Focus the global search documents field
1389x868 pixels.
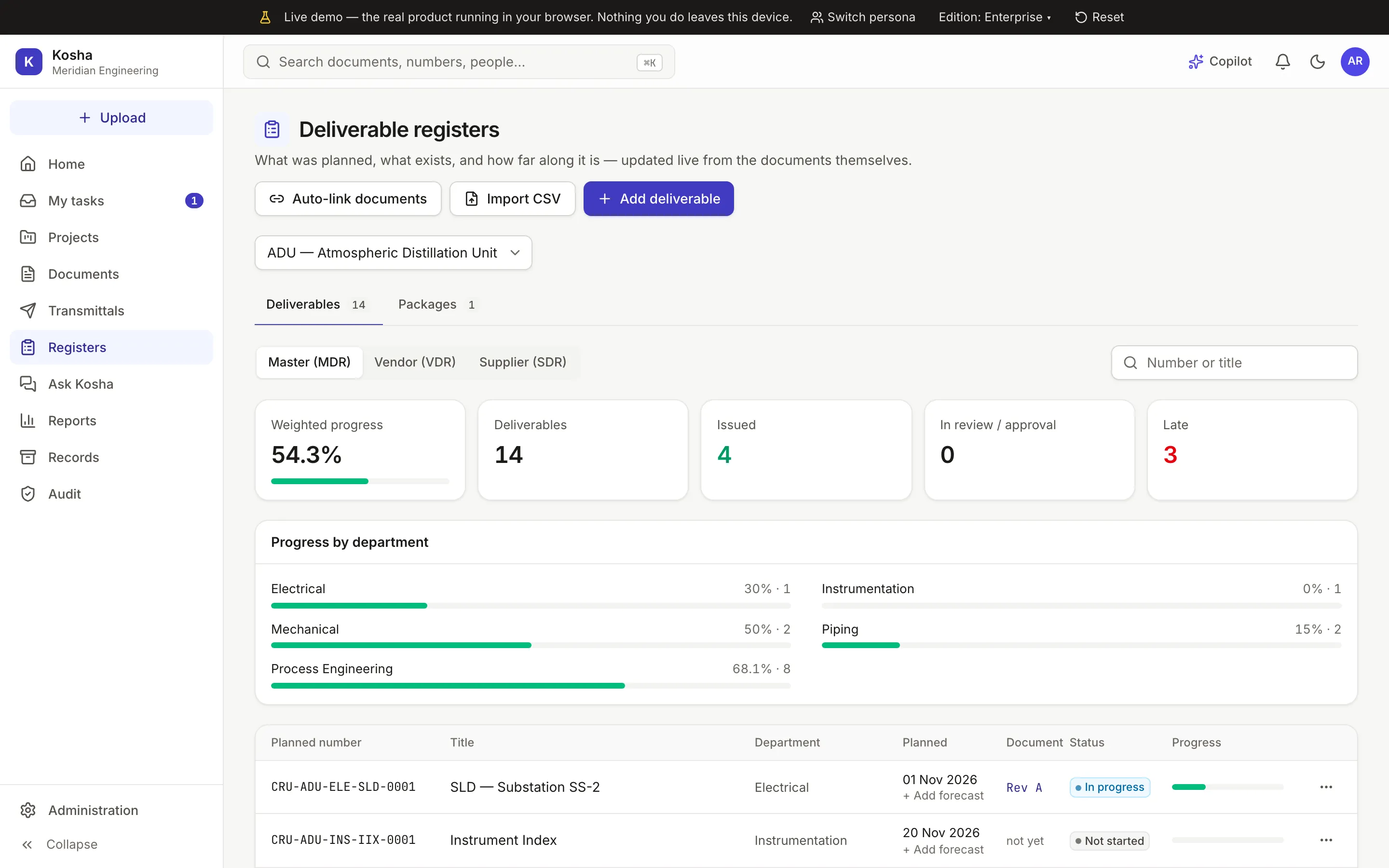tap(459, 62)
